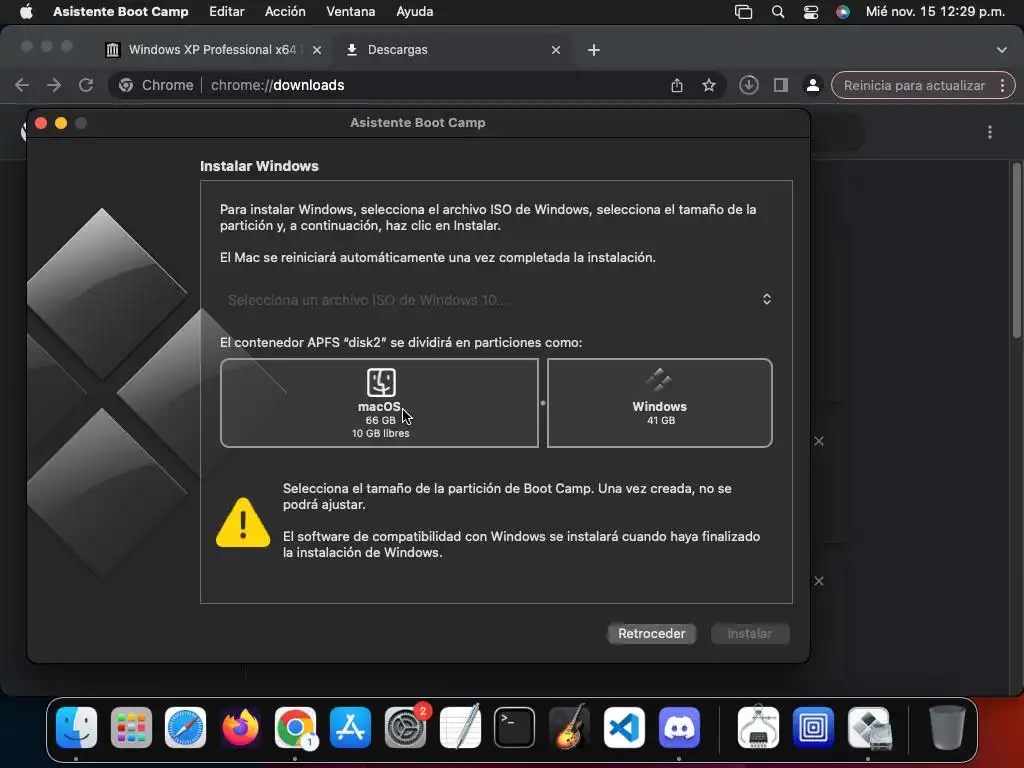The height and width of the screenshot is (768, 1024).
Task: Click Reinicia para actualizar button
Action: click(x=914, y=86)
